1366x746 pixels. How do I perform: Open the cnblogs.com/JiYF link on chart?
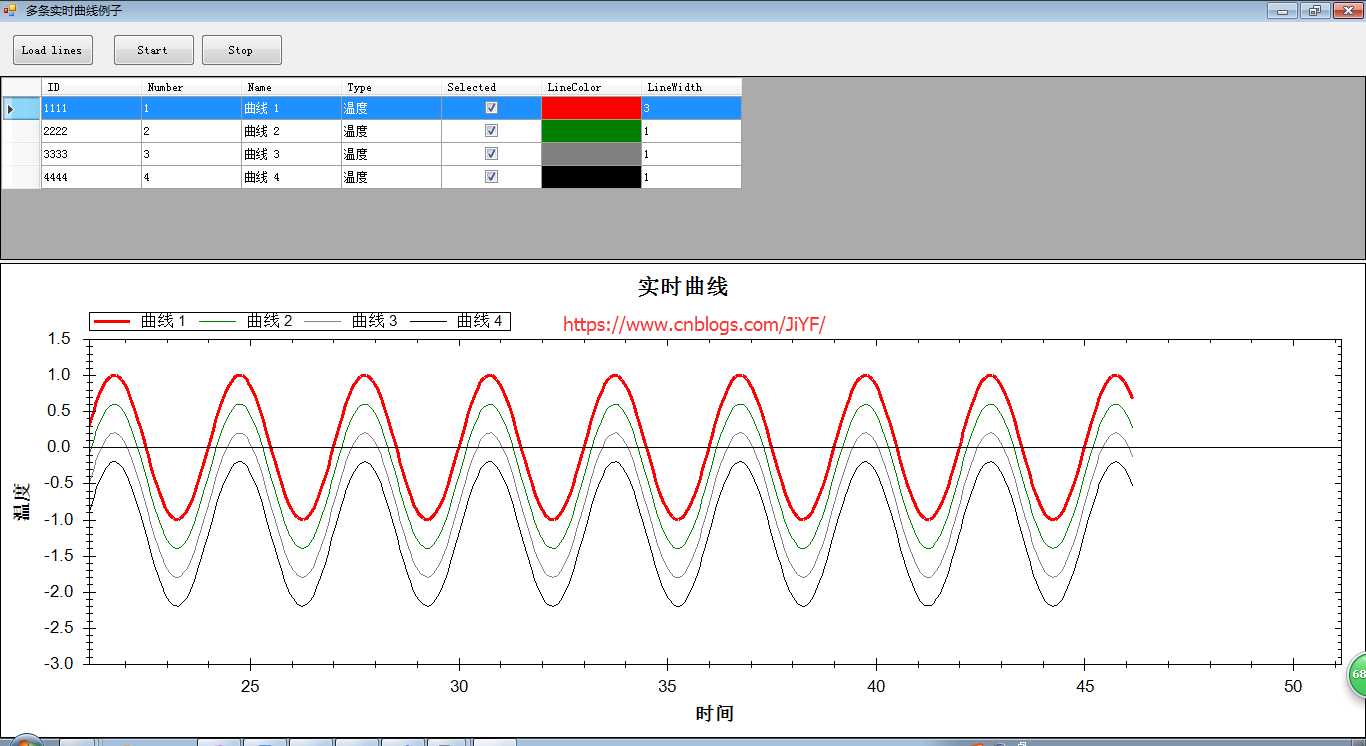tap(694, 324)
